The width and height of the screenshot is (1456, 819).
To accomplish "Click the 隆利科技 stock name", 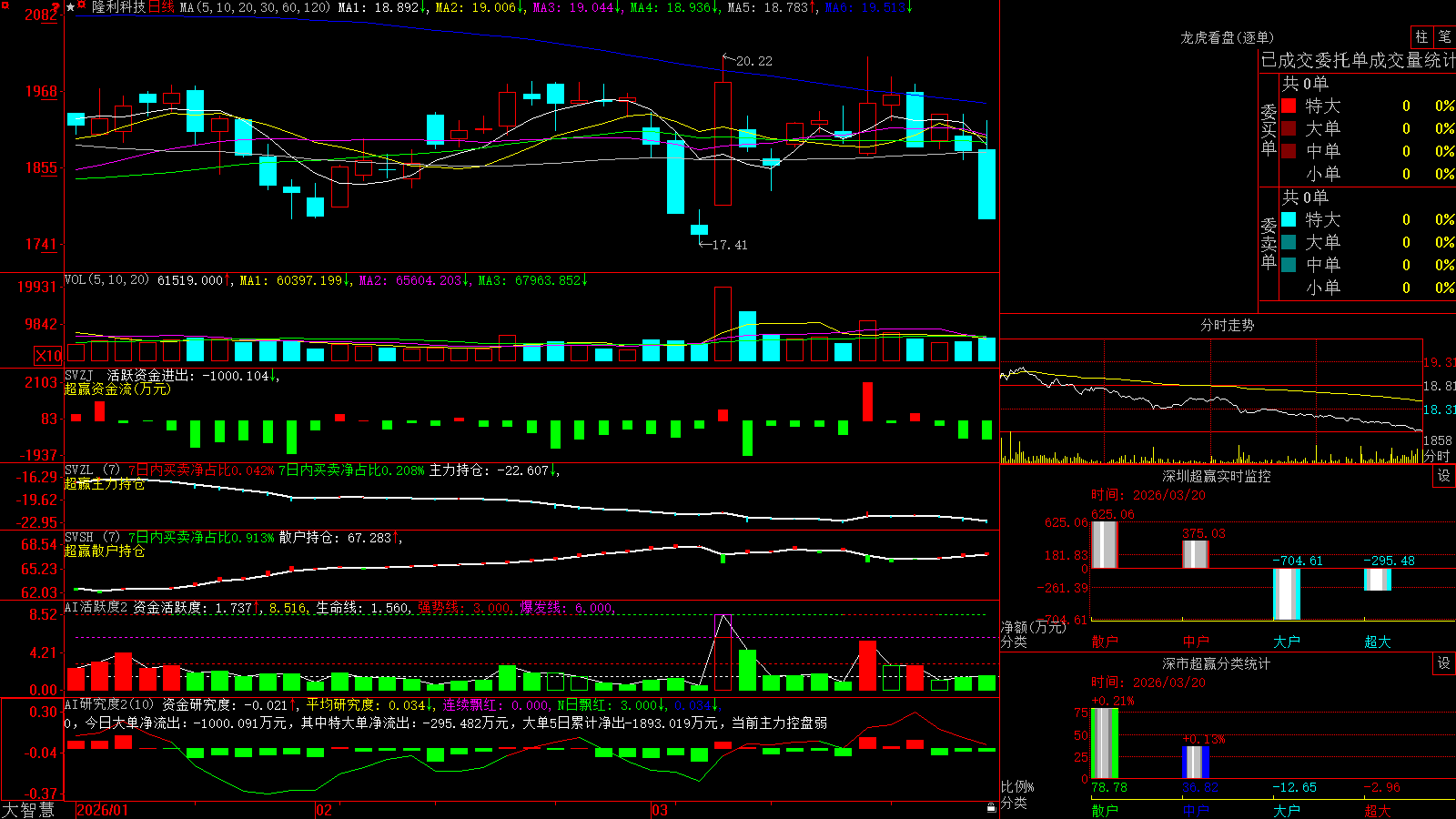I will pyautogui.click(x=118, y=7).
